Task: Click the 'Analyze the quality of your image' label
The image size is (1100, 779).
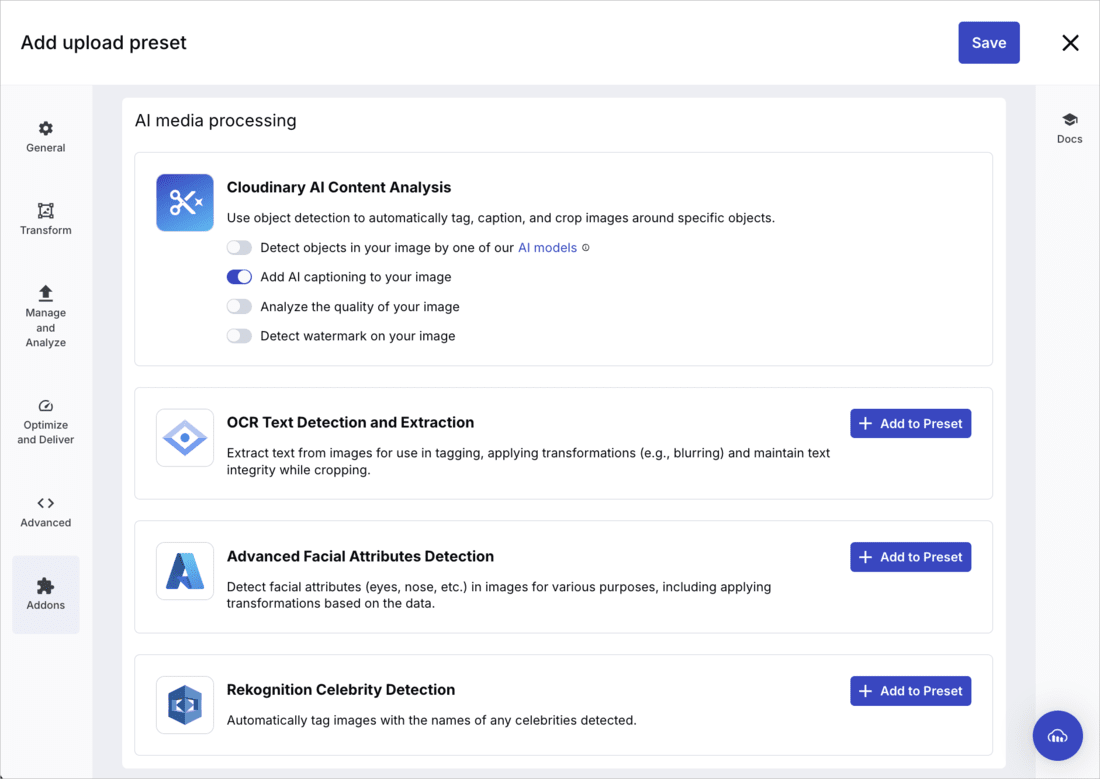Action: [360, 307]
